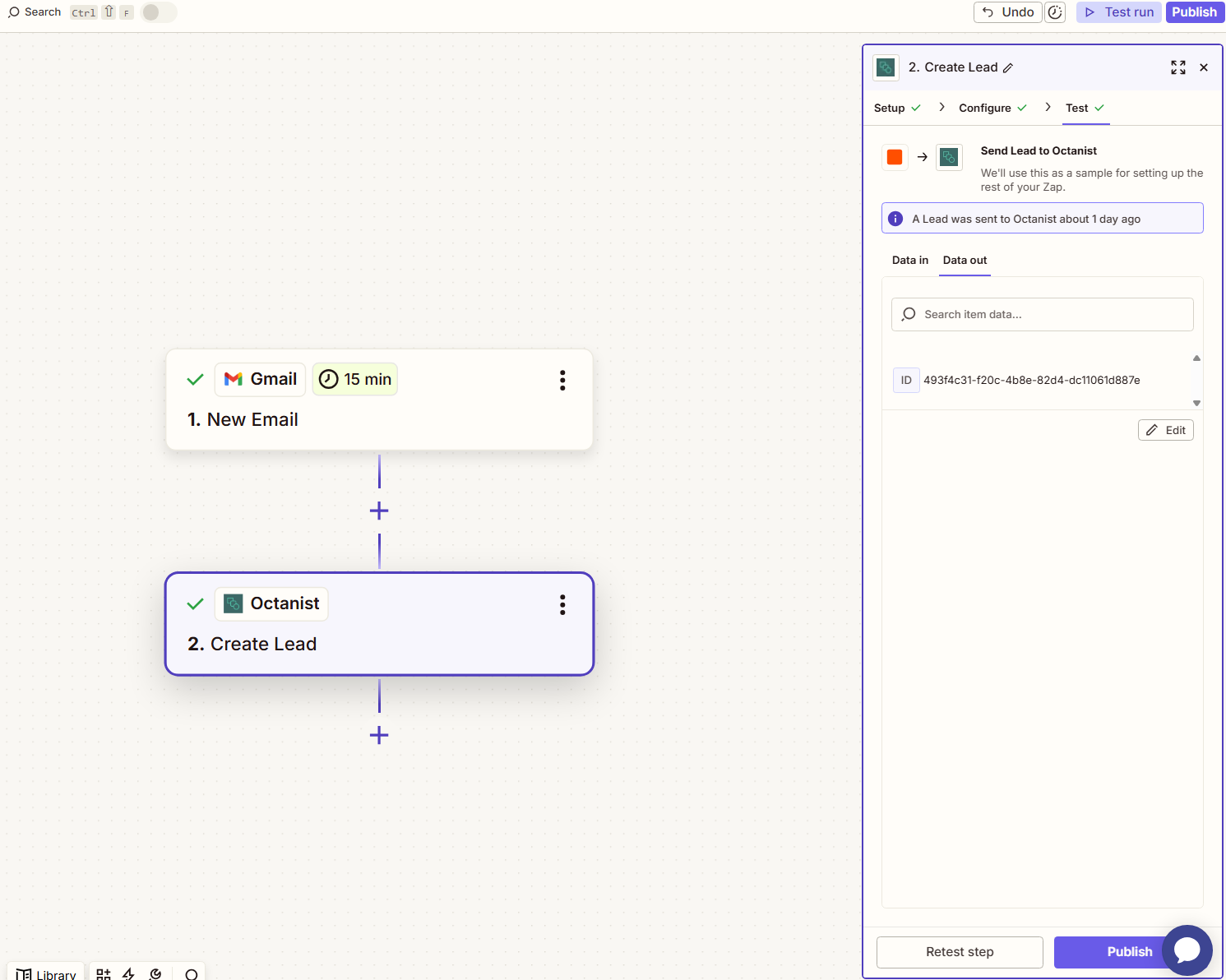The height and width of the screenshot is (980, 1226).
Task: Click the Search item data field
Action: point(1042,314)
